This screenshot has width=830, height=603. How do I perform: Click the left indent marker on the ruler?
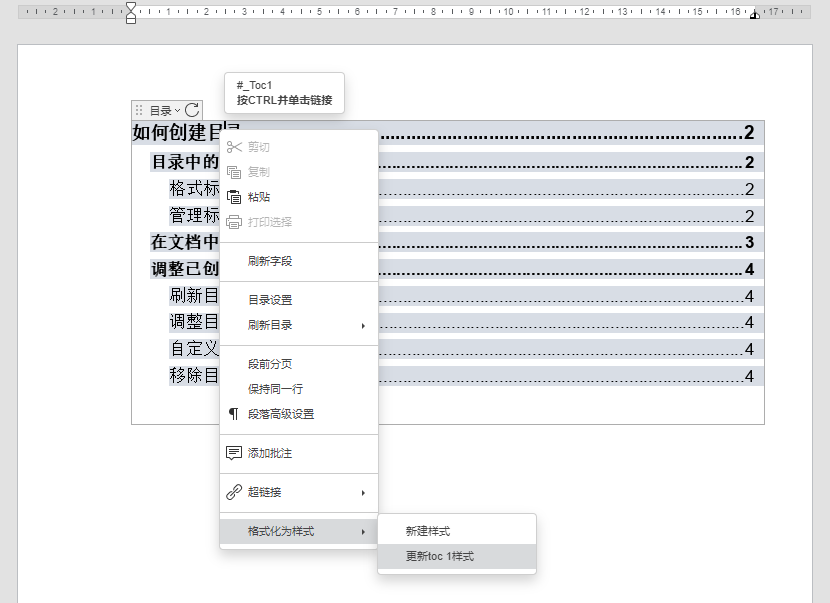point(131,13)
